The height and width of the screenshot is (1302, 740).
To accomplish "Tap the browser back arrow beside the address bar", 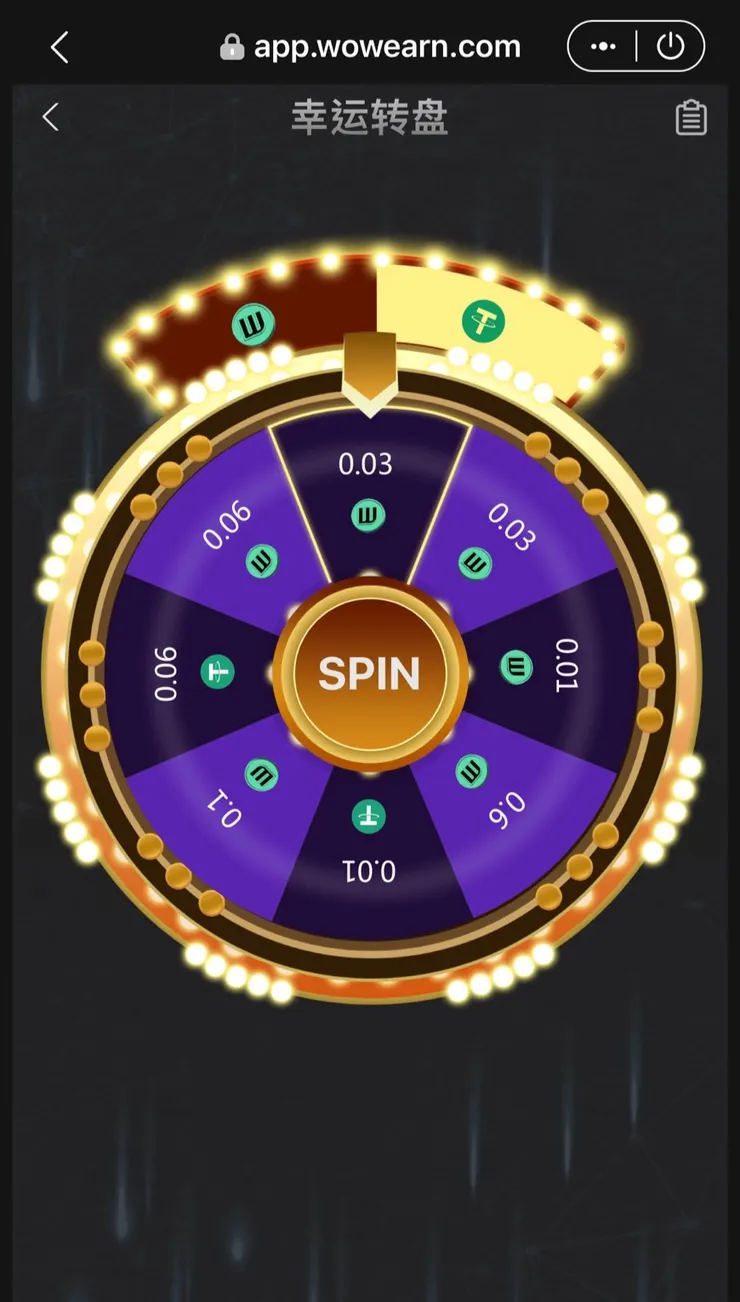I will 60,47.
